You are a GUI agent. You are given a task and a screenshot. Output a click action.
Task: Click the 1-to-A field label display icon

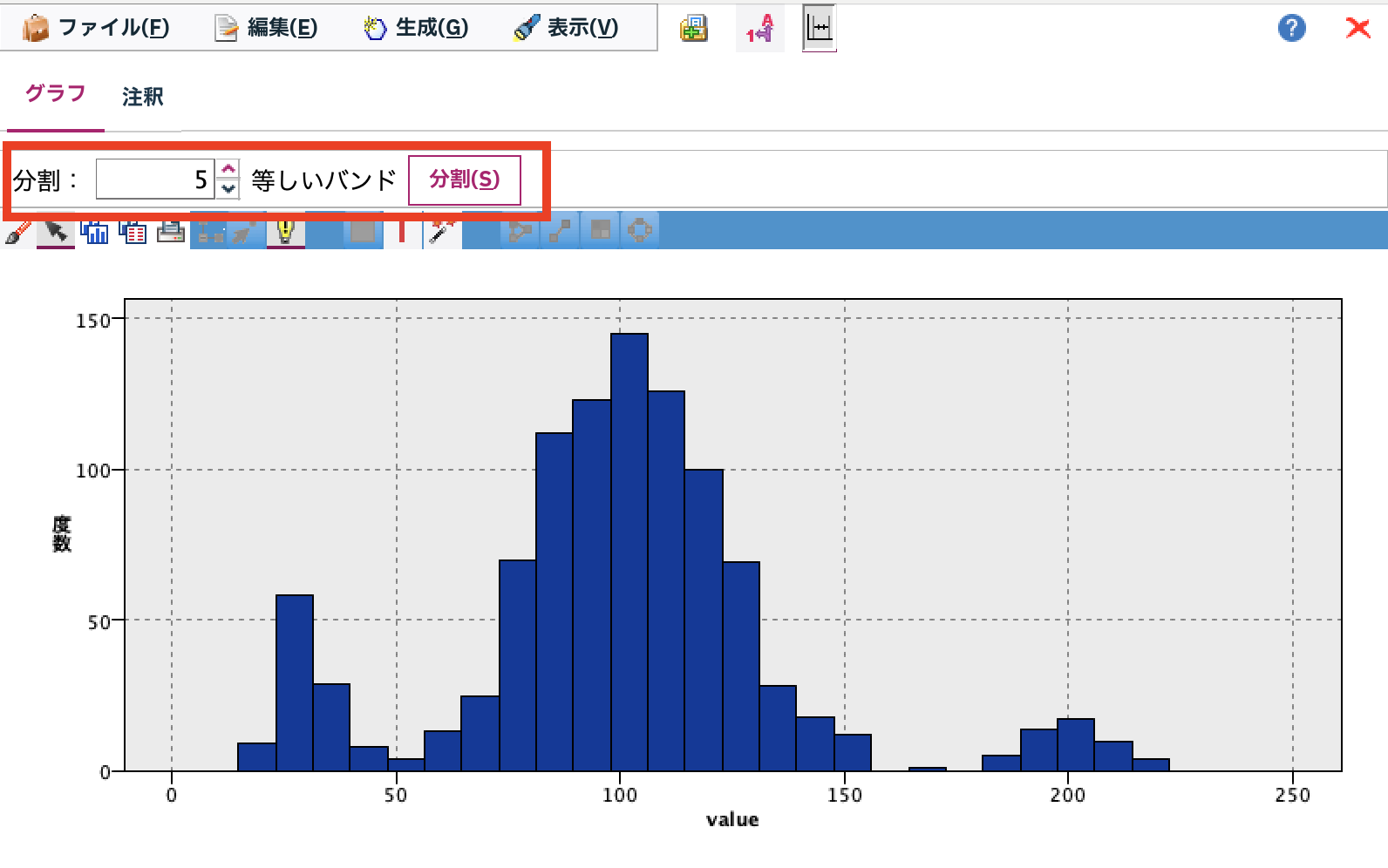click(x=759, y=29)
